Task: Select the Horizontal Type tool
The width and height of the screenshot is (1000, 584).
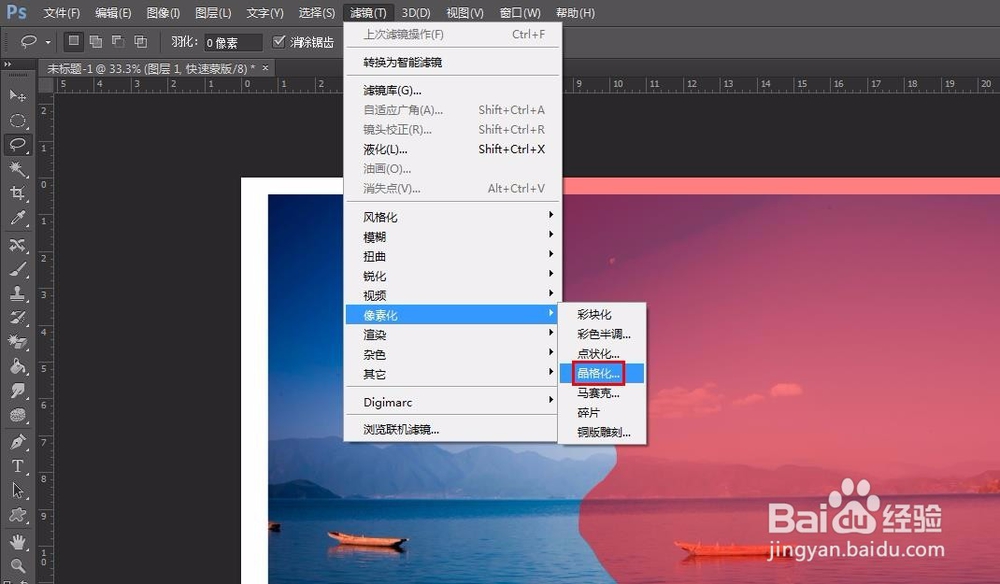Action: tap(18, 467)
